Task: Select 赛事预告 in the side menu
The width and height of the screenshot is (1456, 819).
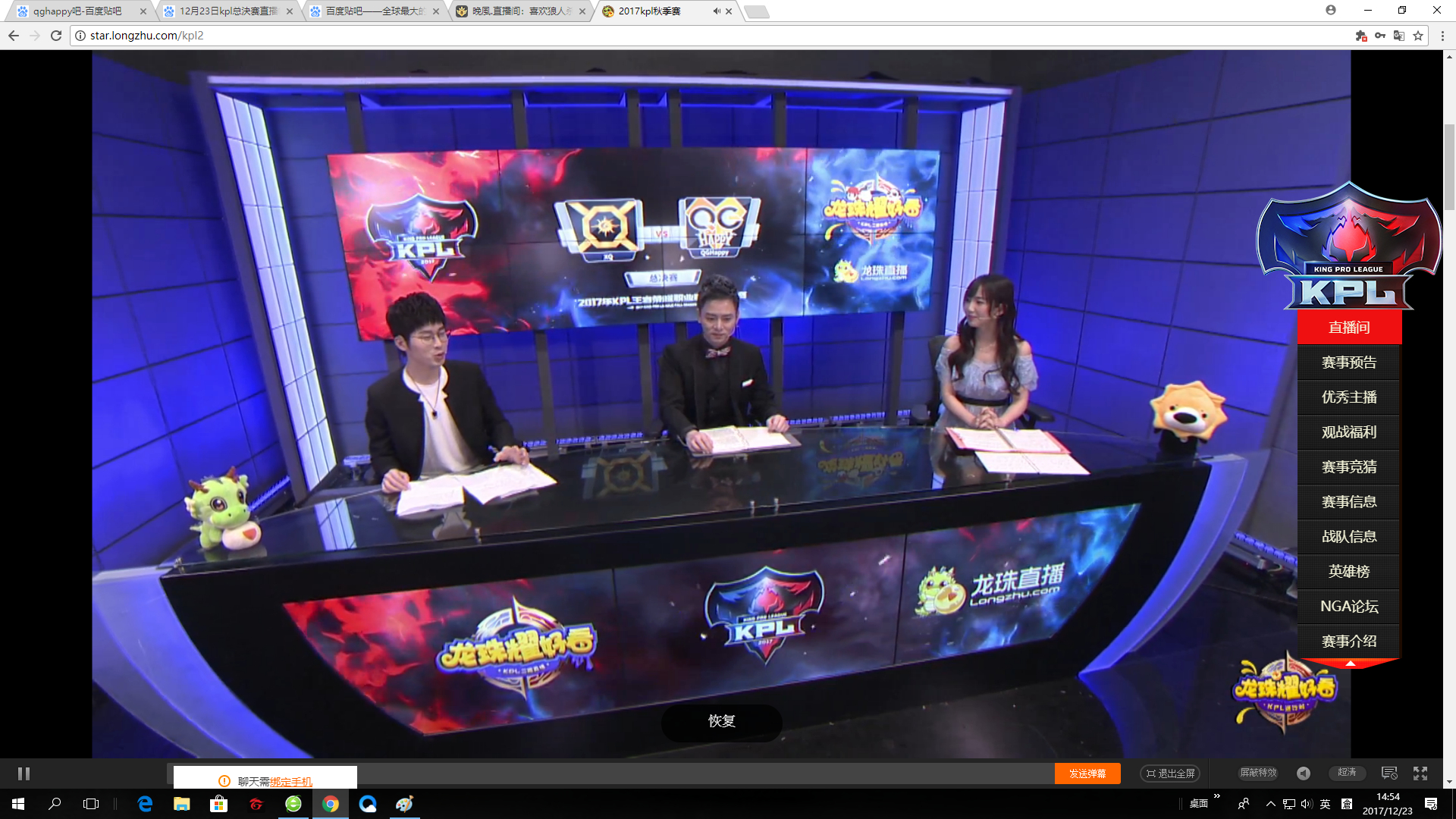Action: coord(1348,362)
